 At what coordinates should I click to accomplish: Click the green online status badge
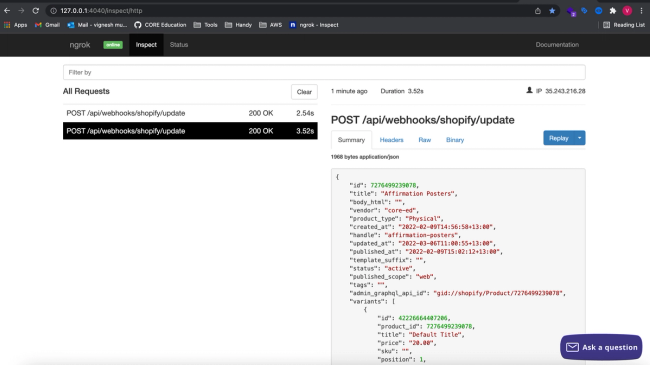(x=113, y=45)
